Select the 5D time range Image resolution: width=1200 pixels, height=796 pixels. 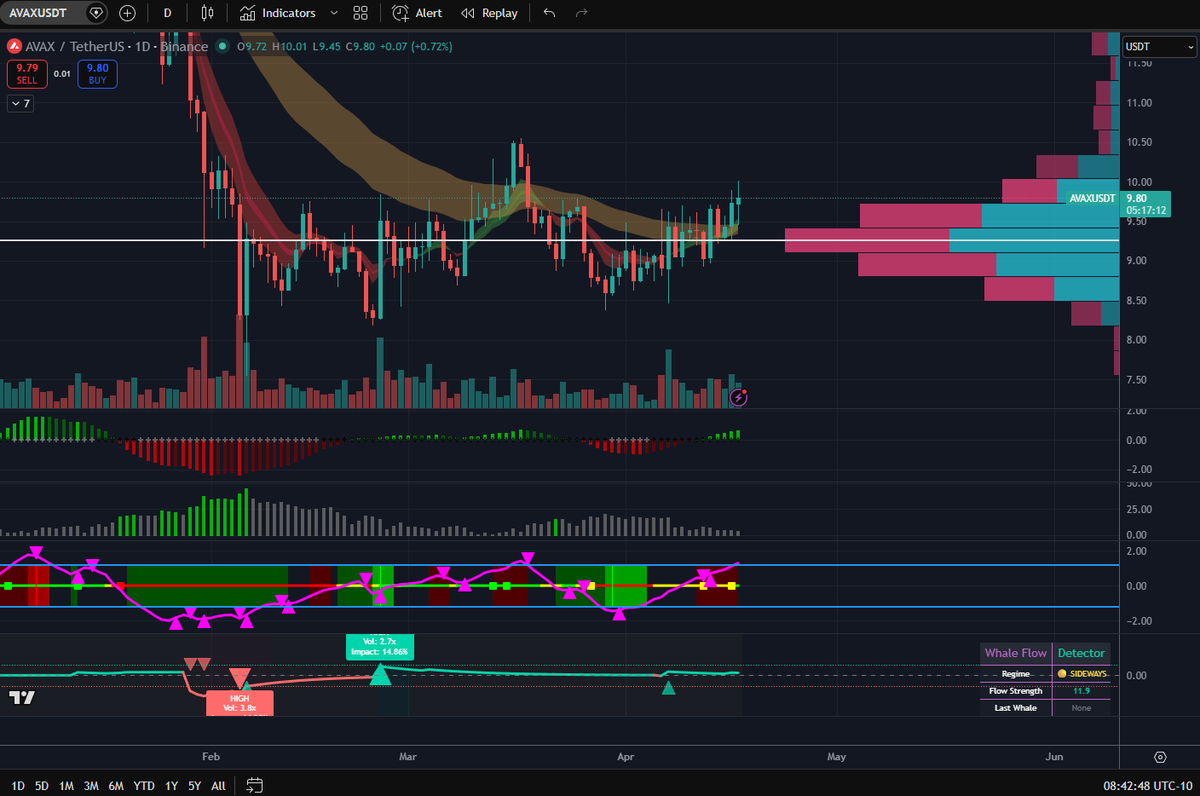pyautogui.click(x=41, y=785)
